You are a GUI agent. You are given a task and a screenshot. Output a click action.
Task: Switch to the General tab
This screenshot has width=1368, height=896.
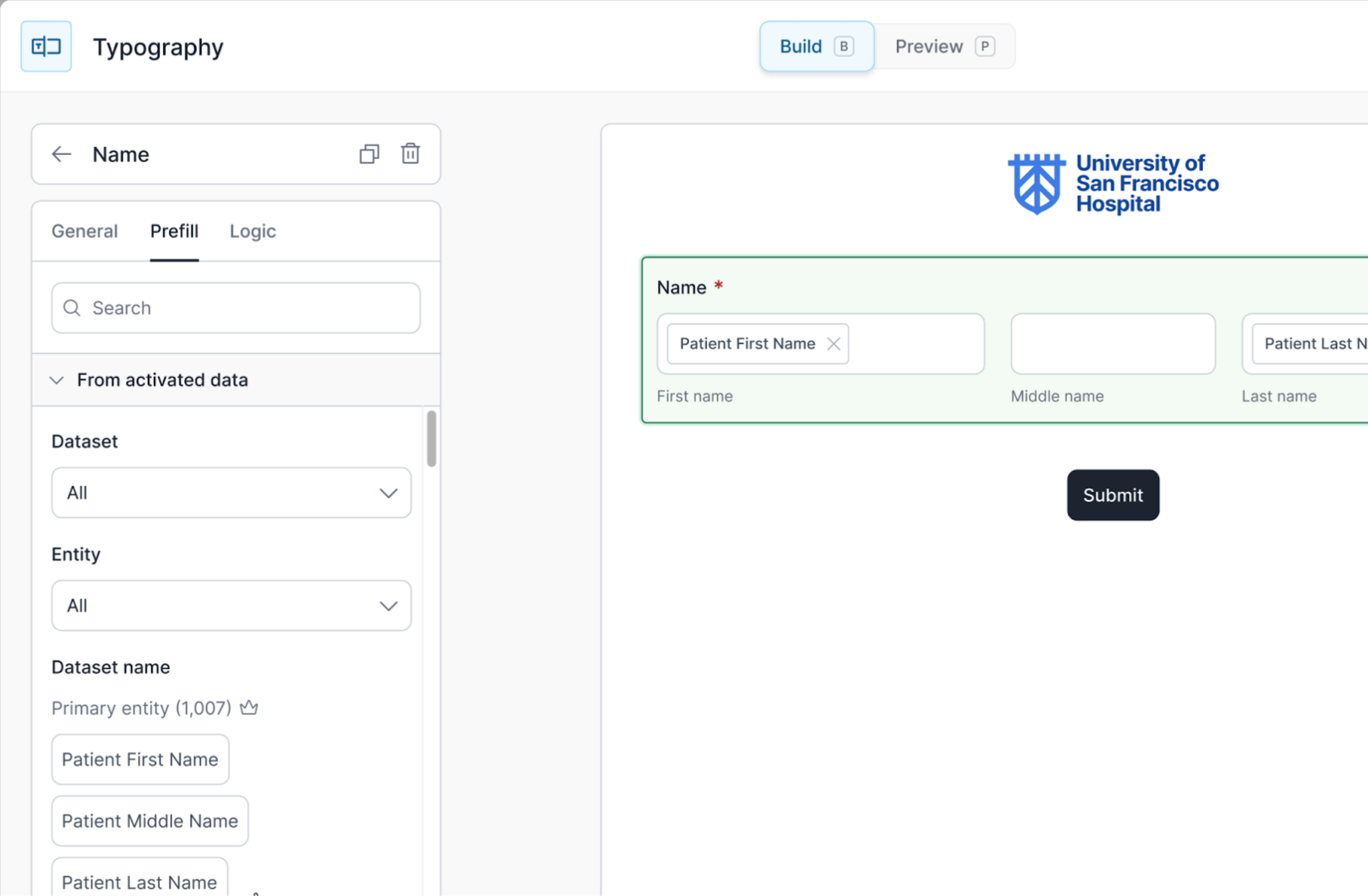[84, 231]
